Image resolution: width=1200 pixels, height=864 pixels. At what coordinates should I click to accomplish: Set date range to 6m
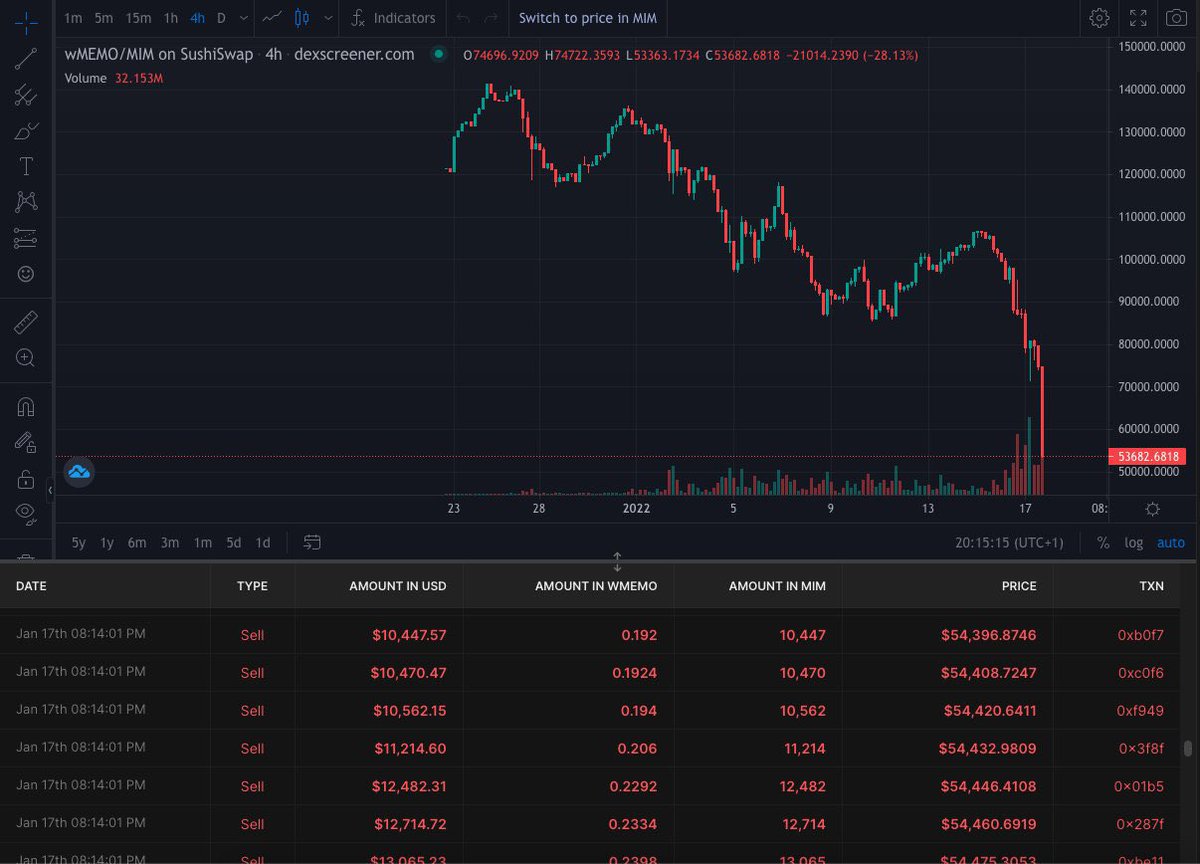[137, 543]
